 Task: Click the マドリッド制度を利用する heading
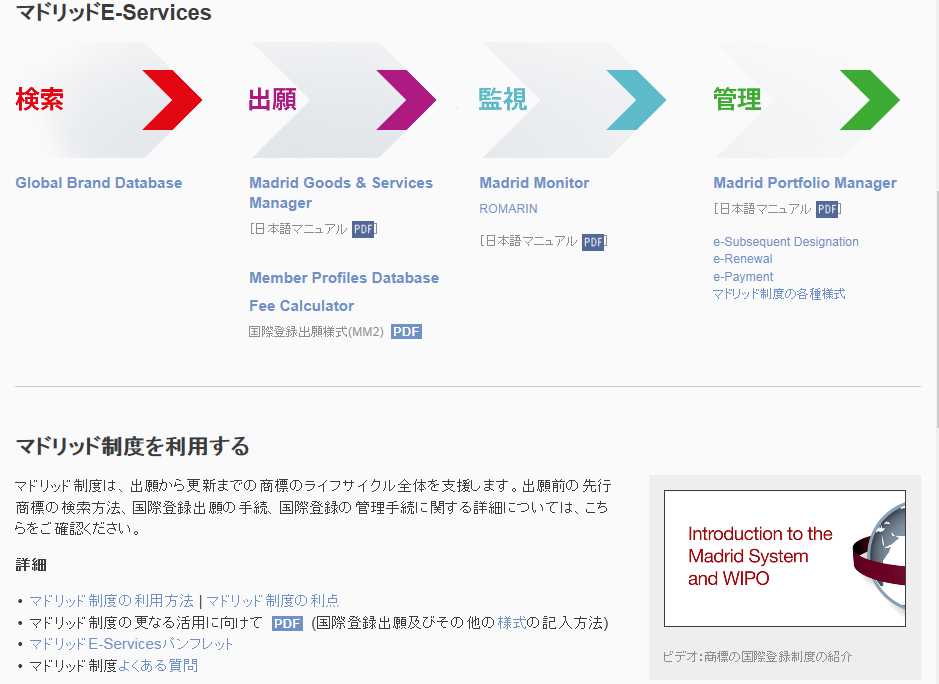132,446
